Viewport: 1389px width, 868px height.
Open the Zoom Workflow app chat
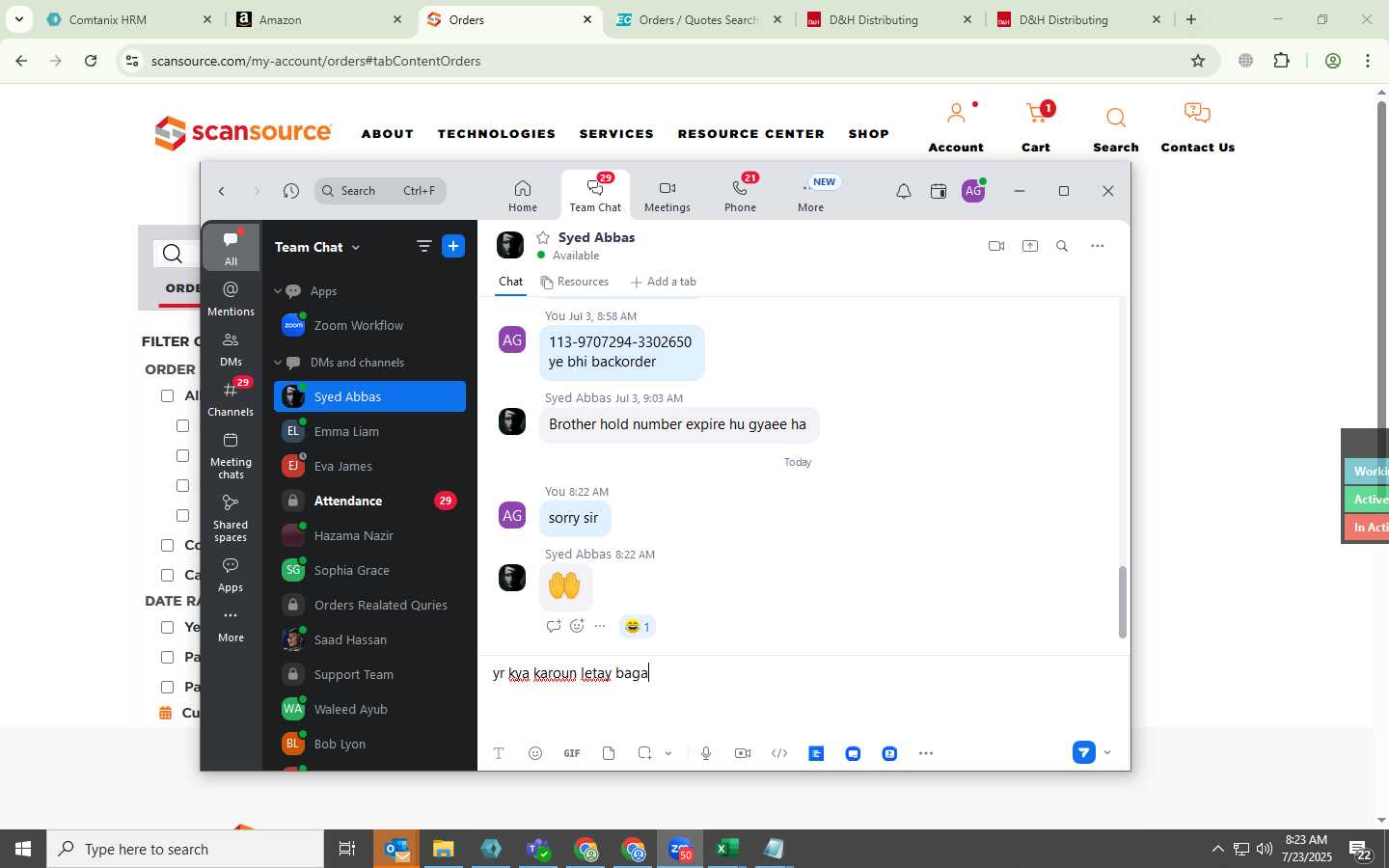pyautogui.click(x=369, y=326)
